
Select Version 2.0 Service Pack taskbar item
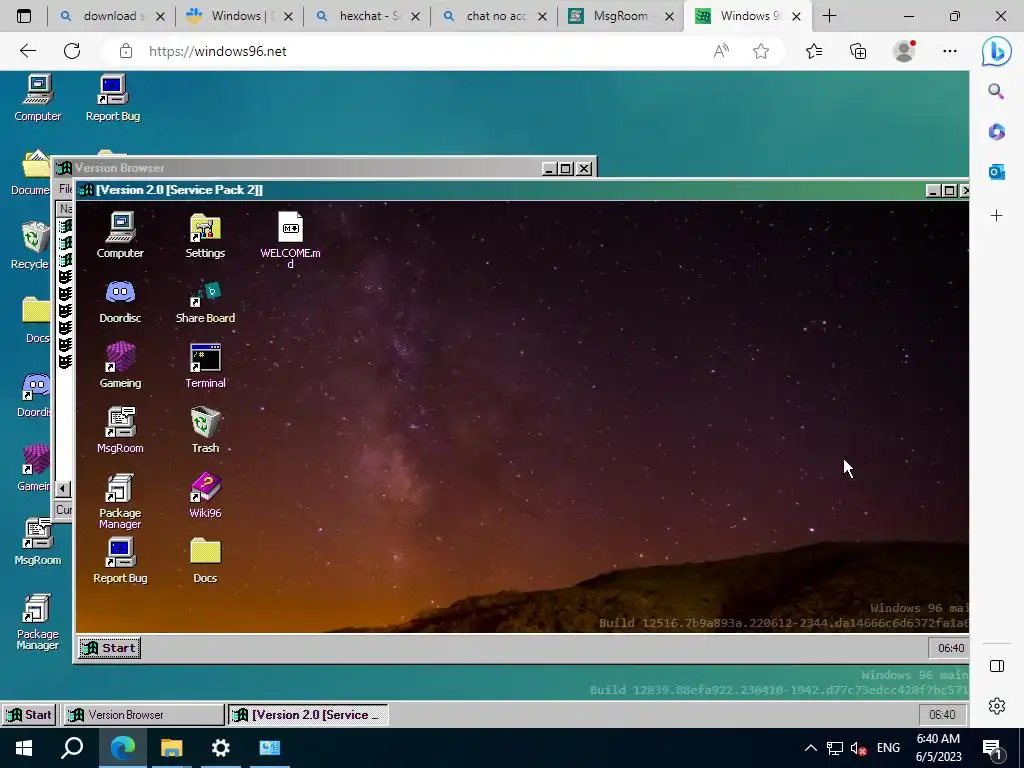pos(308,715)
